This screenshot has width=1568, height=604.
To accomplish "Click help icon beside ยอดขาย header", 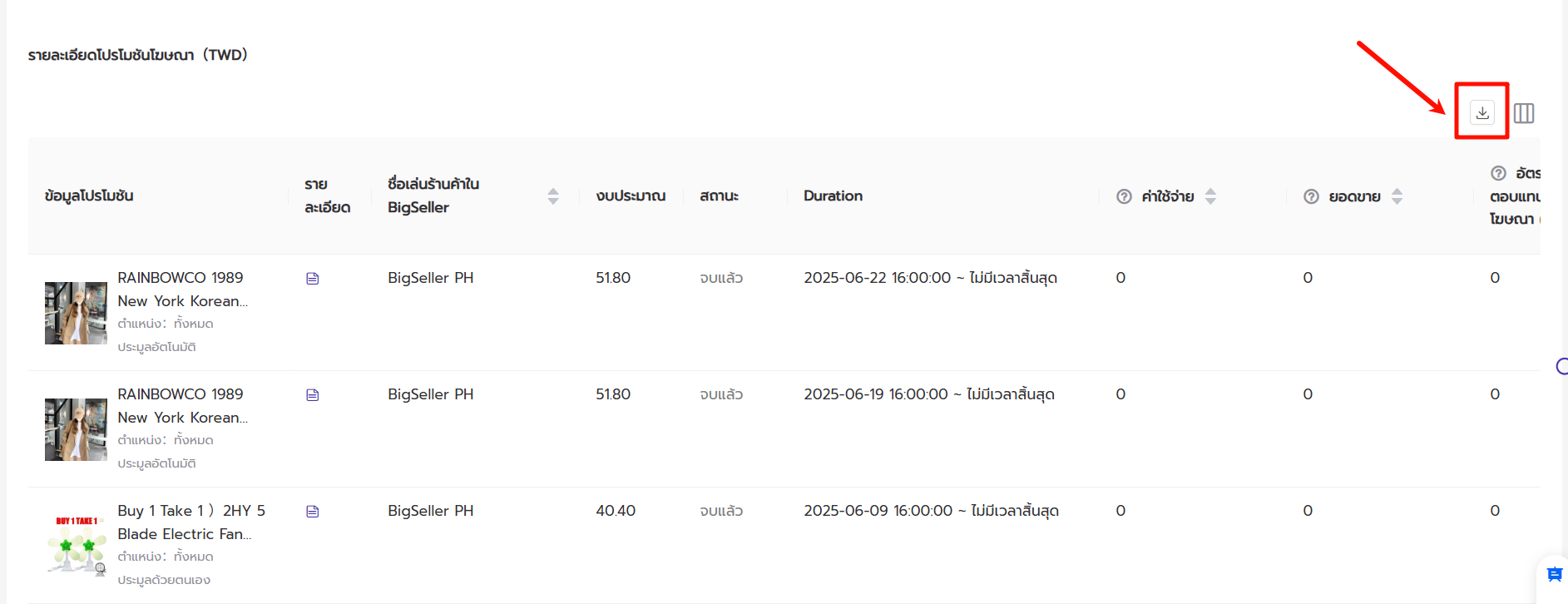I will coord(1311,196).
